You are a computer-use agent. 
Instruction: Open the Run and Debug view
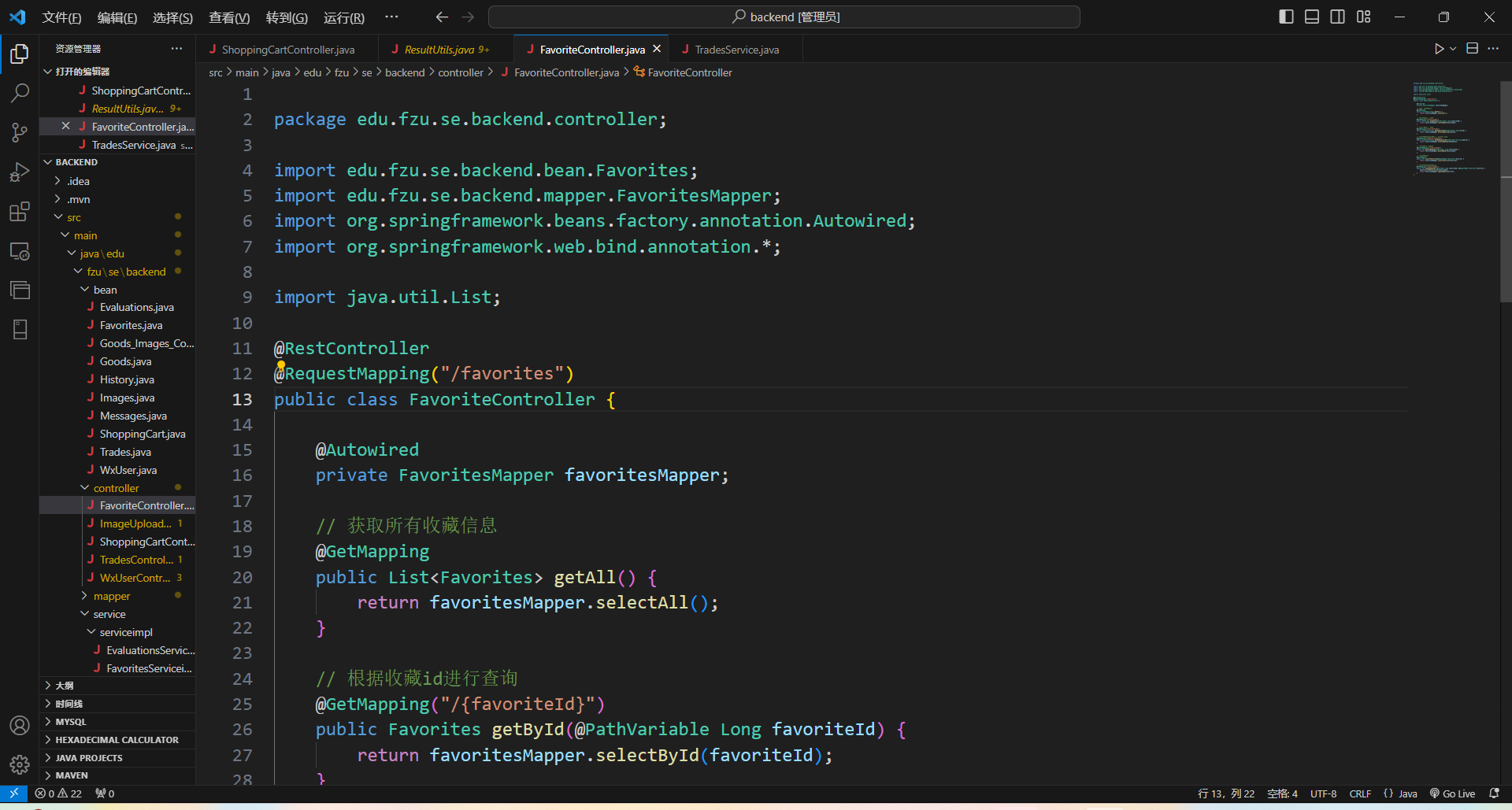point(20,172)
